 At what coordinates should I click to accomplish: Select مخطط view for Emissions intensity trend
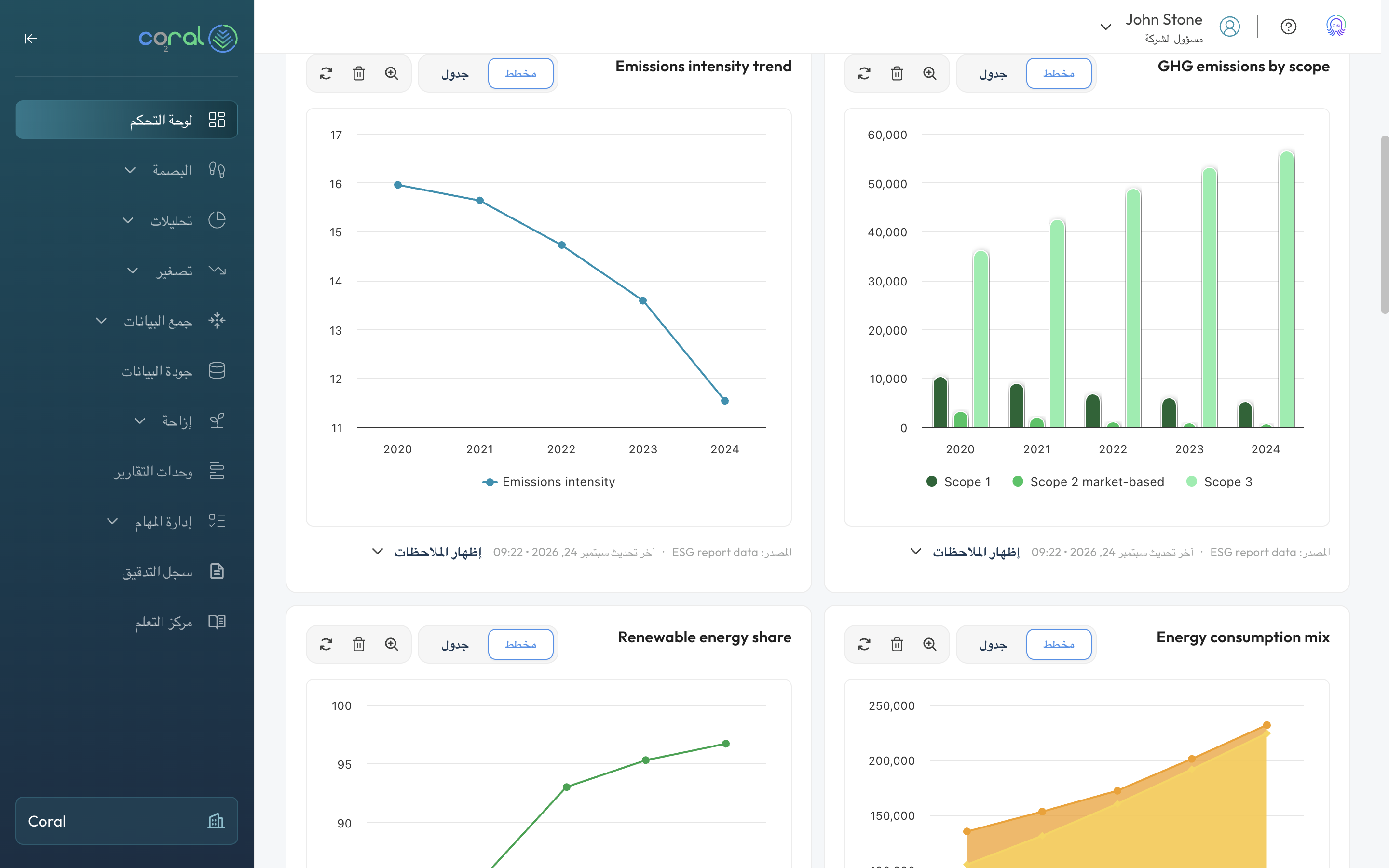pos(520,73)
